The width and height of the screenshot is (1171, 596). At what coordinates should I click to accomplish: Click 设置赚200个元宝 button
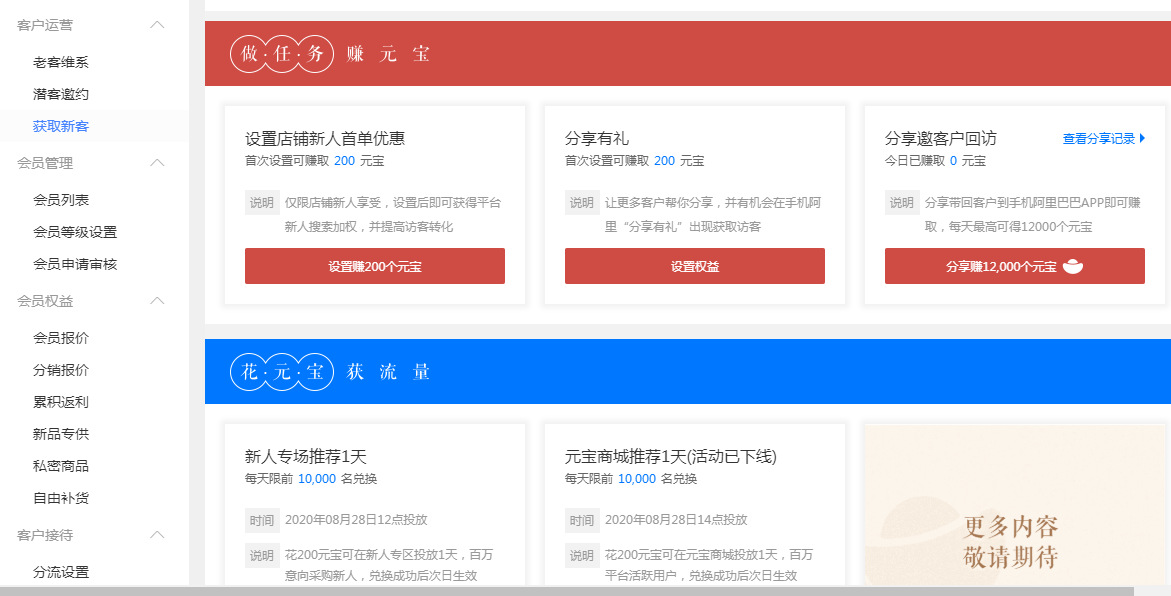[375, 266]
